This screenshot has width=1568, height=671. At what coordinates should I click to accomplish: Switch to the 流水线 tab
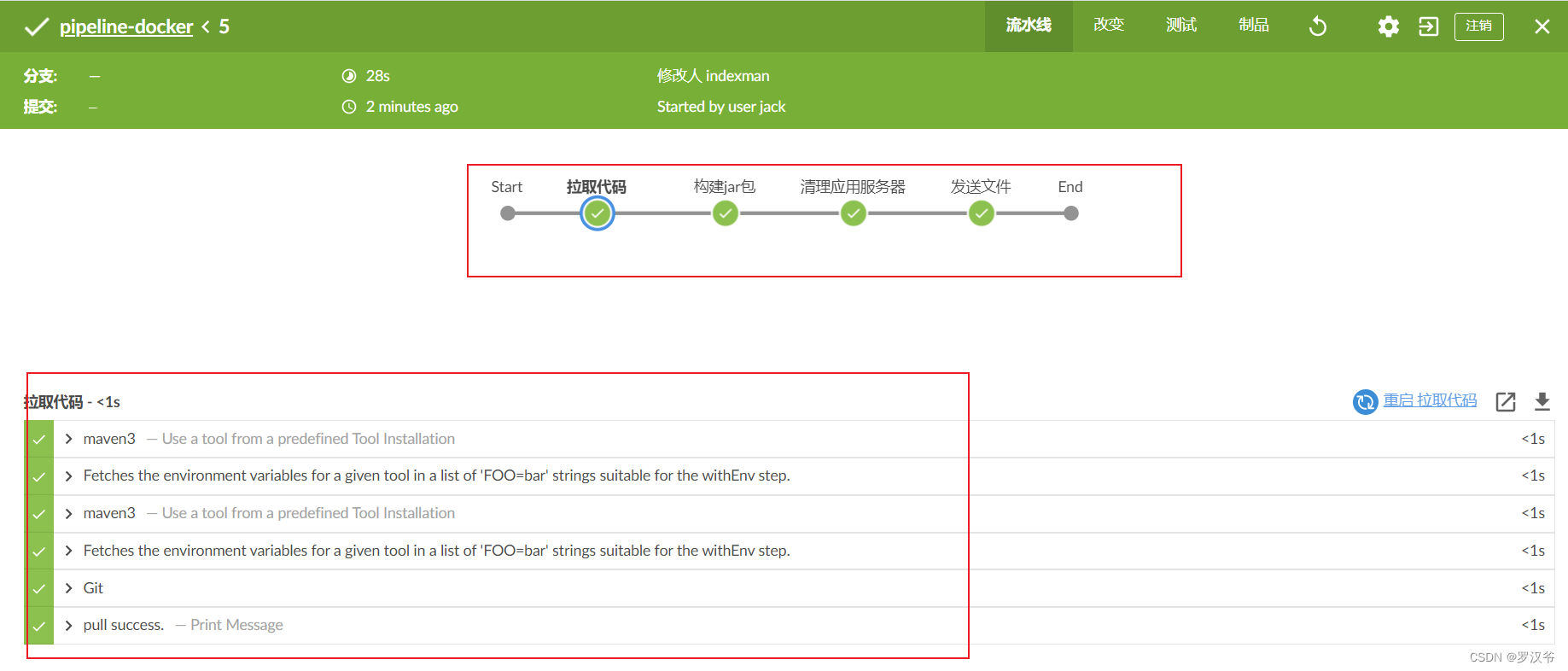(x=1029, y=26)
